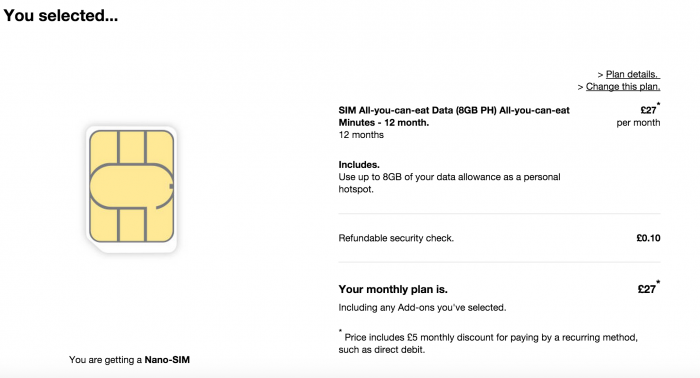The image size is (700, 378).
Task: Select the arrow before Plan details
Action: tap(600, 75)
